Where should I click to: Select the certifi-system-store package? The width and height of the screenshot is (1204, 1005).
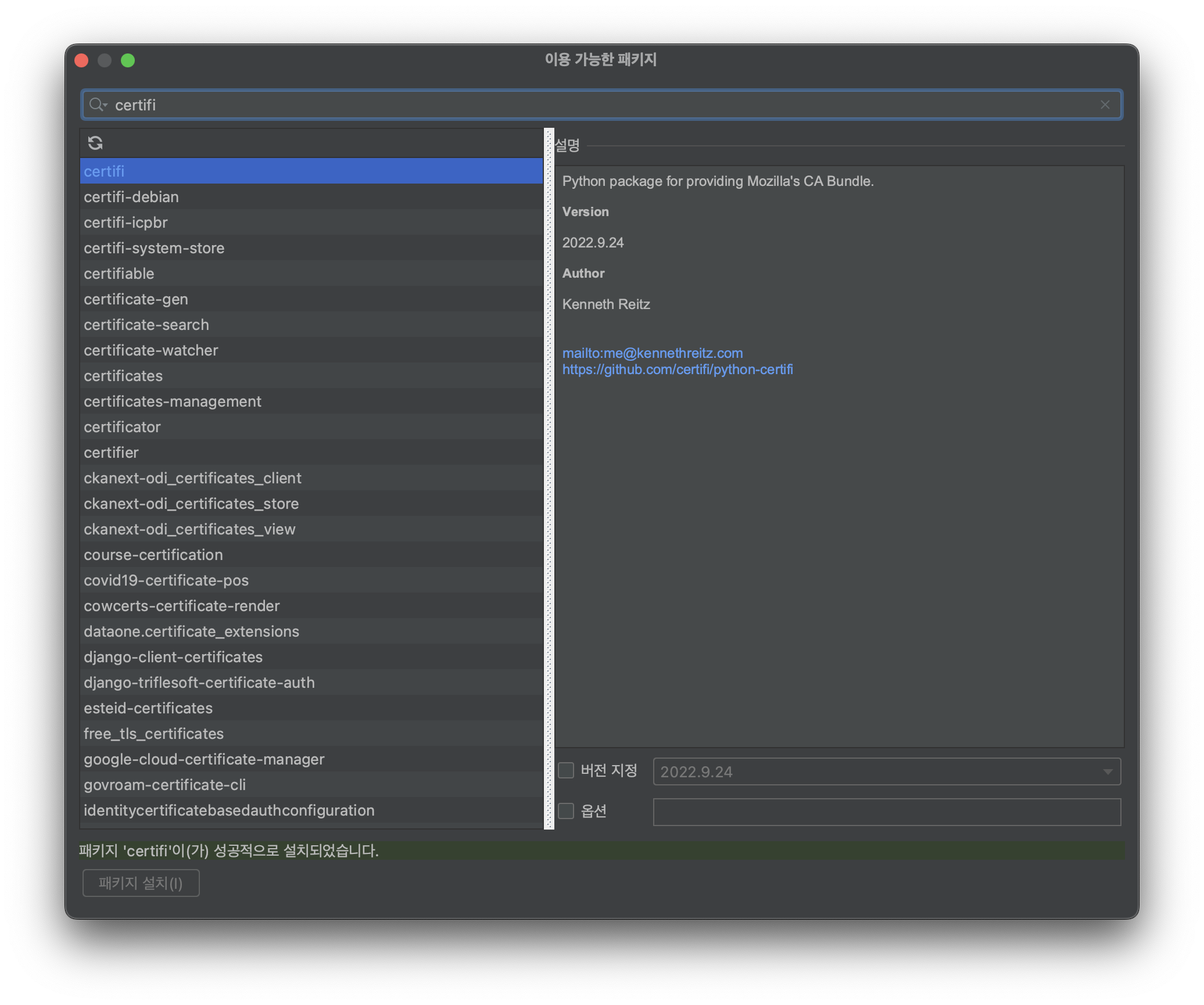point(154,248)
